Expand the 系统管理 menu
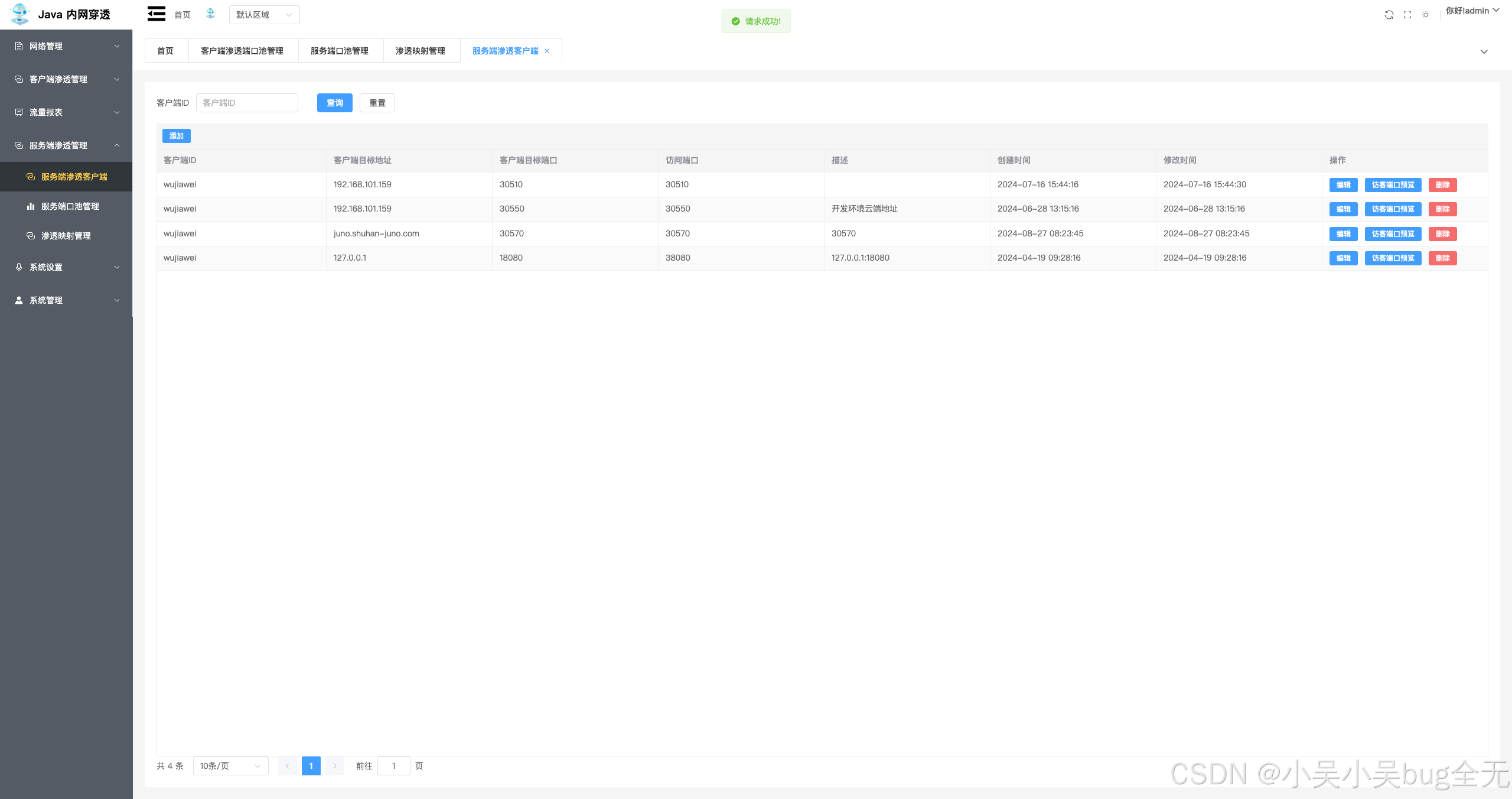1512x799 pixels. 117,300
